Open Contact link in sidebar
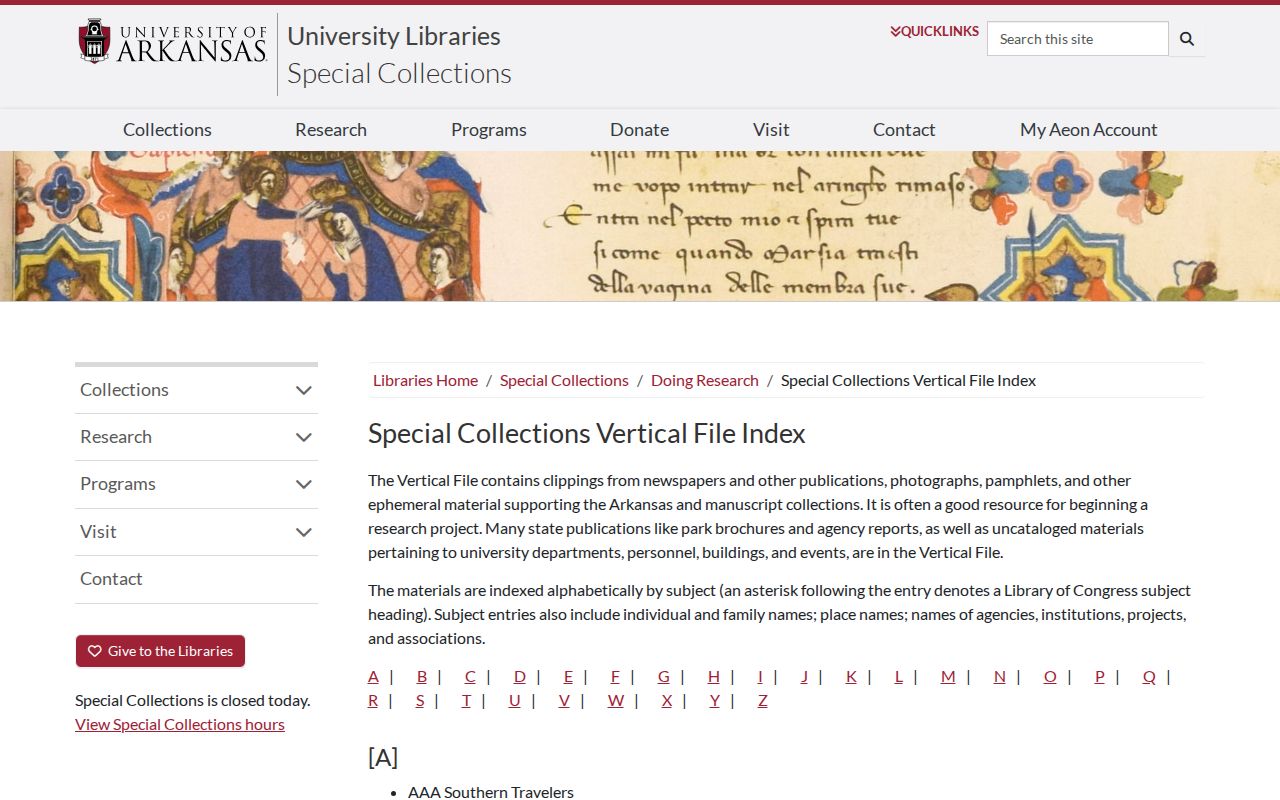 coord(111,579)
